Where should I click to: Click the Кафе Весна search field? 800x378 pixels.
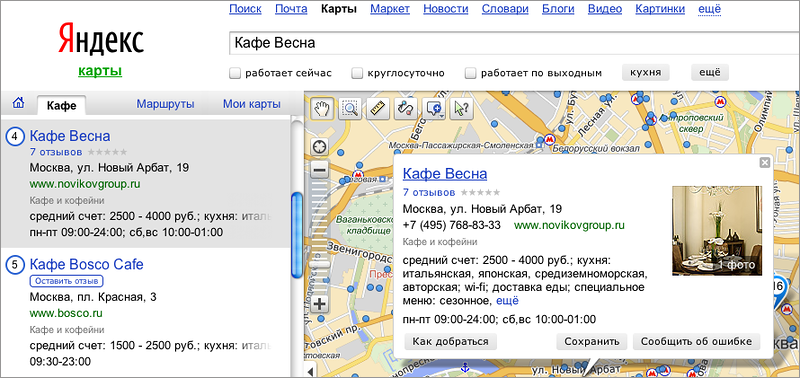tap(514, 43)
